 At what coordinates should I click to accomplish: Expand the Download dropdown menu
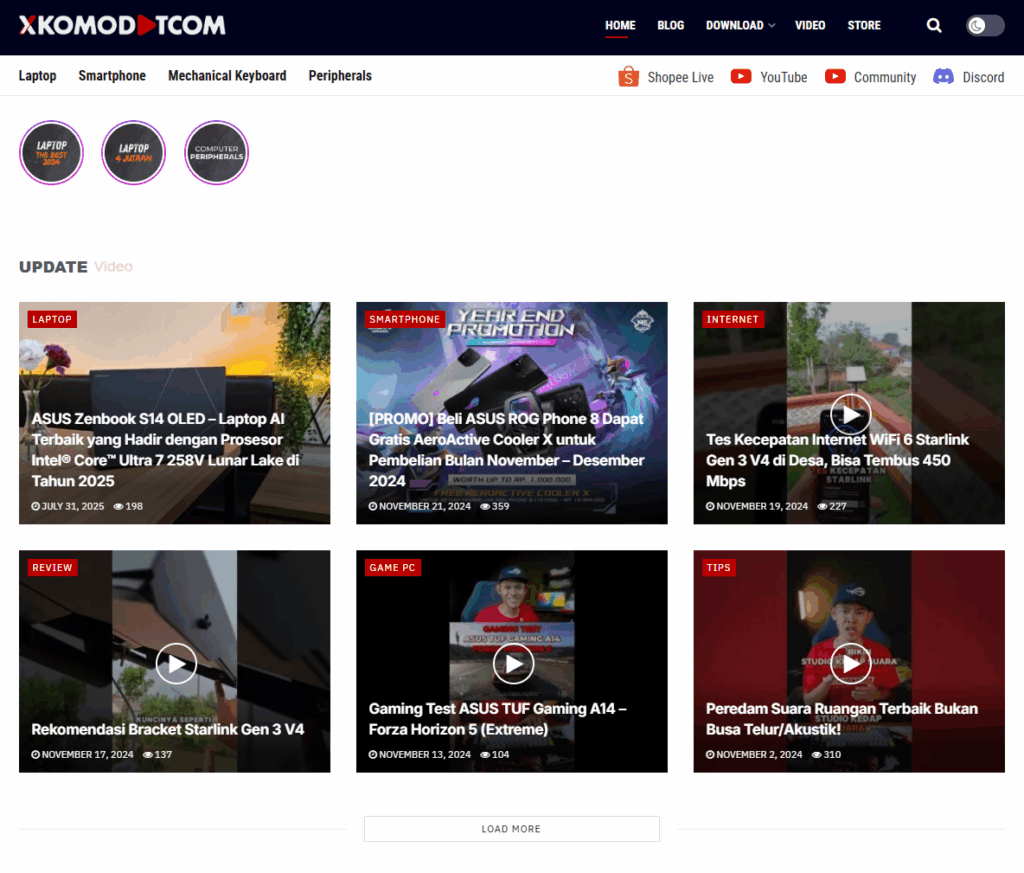tap(740, 26)
